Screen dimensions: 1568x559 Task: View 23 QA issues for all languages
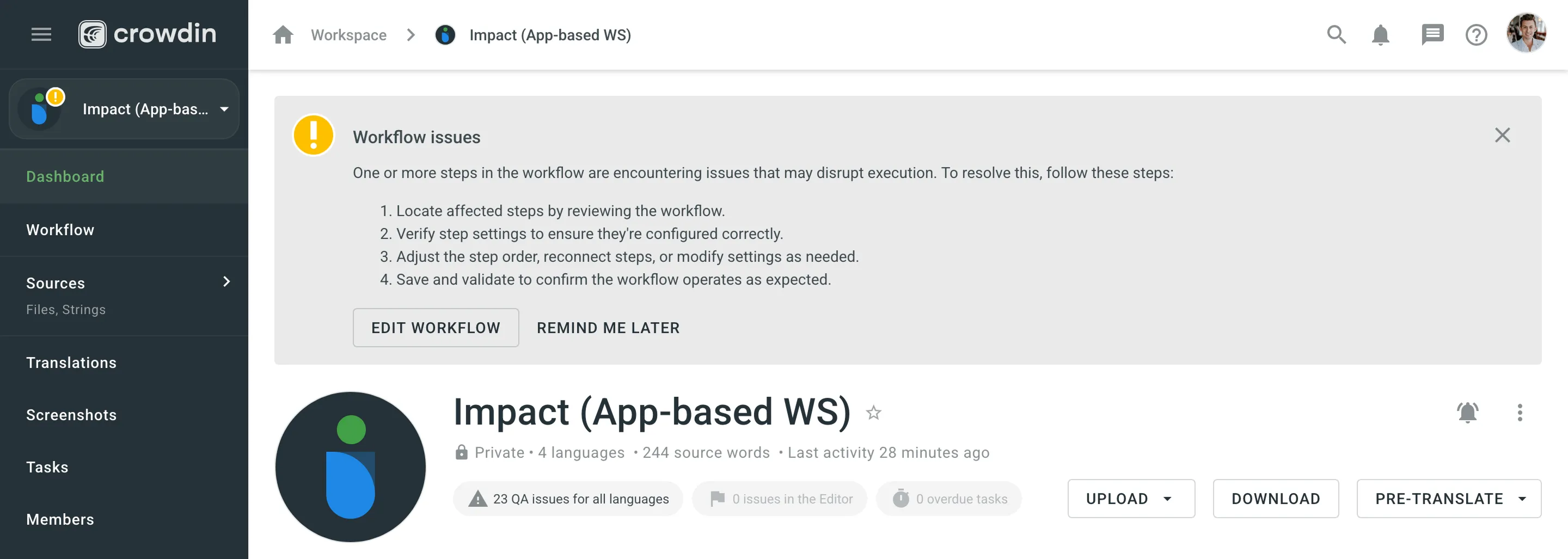click(x=567, y=498)
